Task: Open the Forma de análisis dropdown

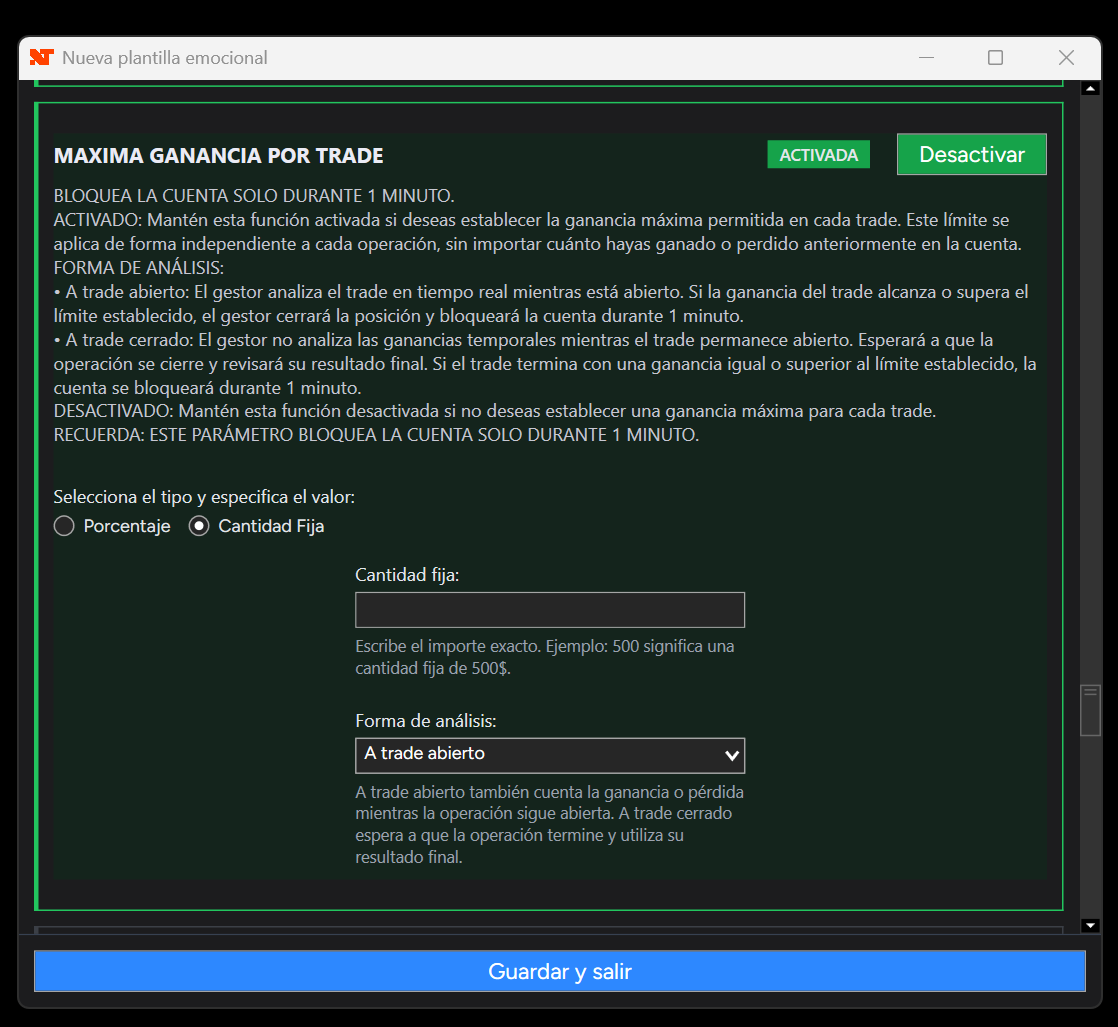Action: click(550, 755)
